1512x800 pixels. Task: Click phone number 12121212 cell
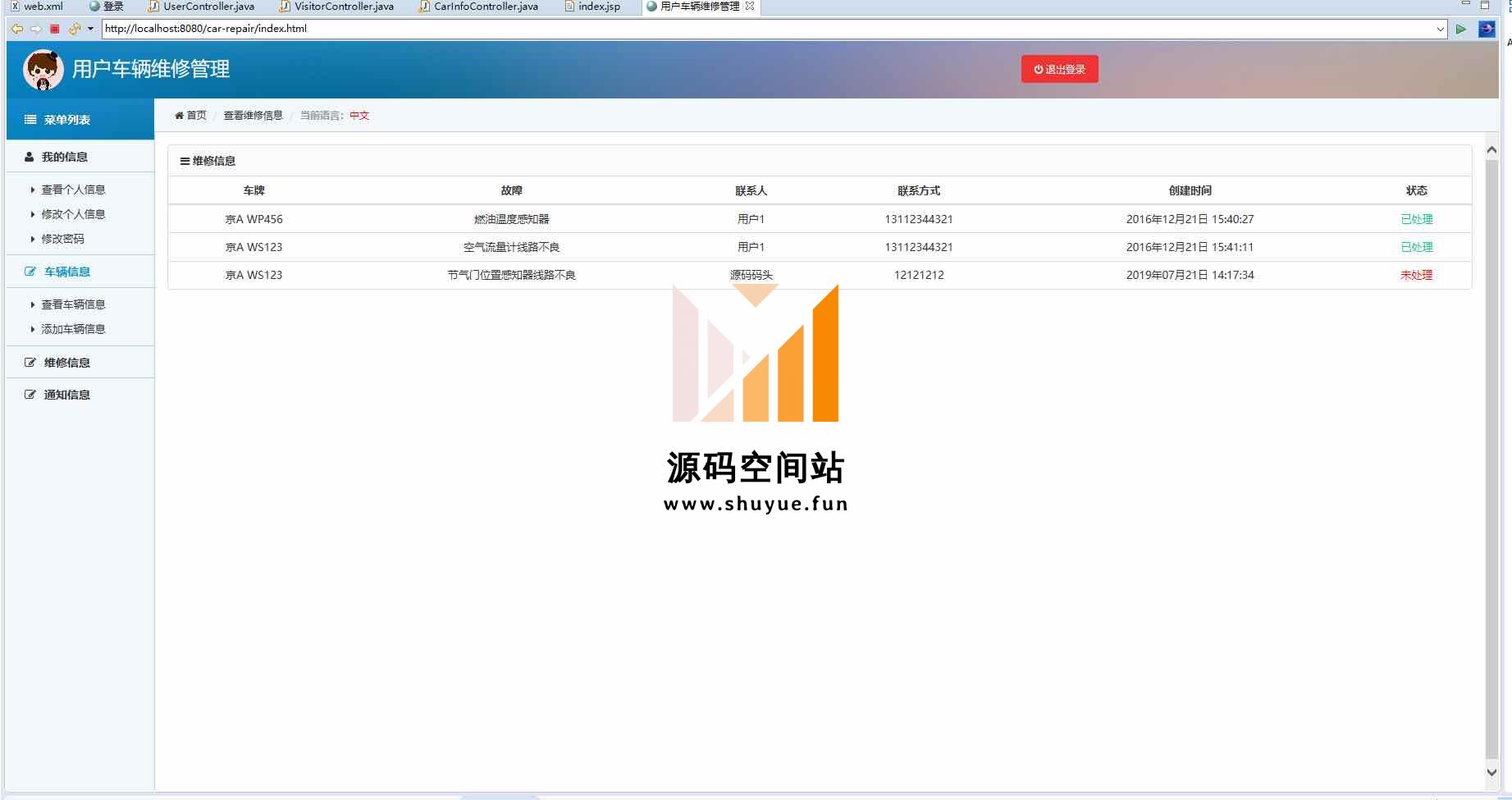click(x=919, y=275)
